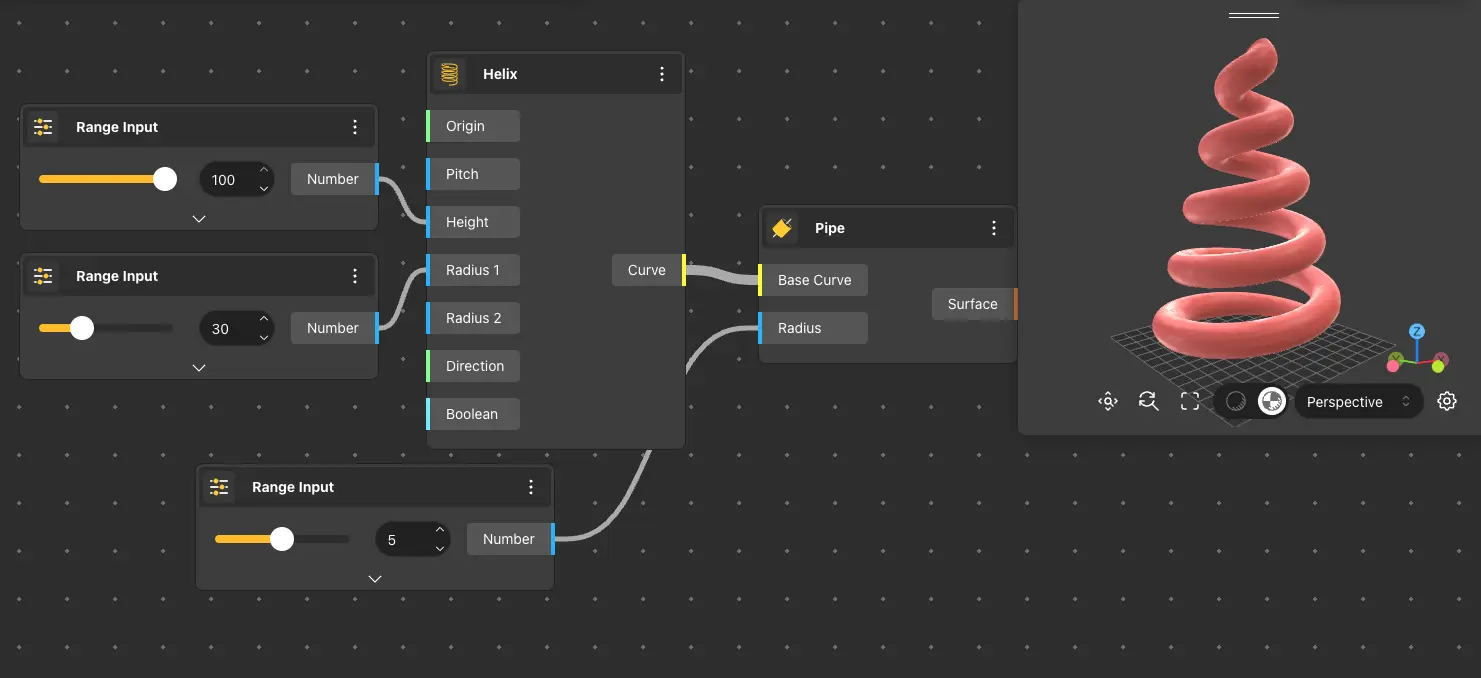This screenshot has height=678, width=1481.
Task: Click the Curve output on Helix node
Action: click(647, 270)
